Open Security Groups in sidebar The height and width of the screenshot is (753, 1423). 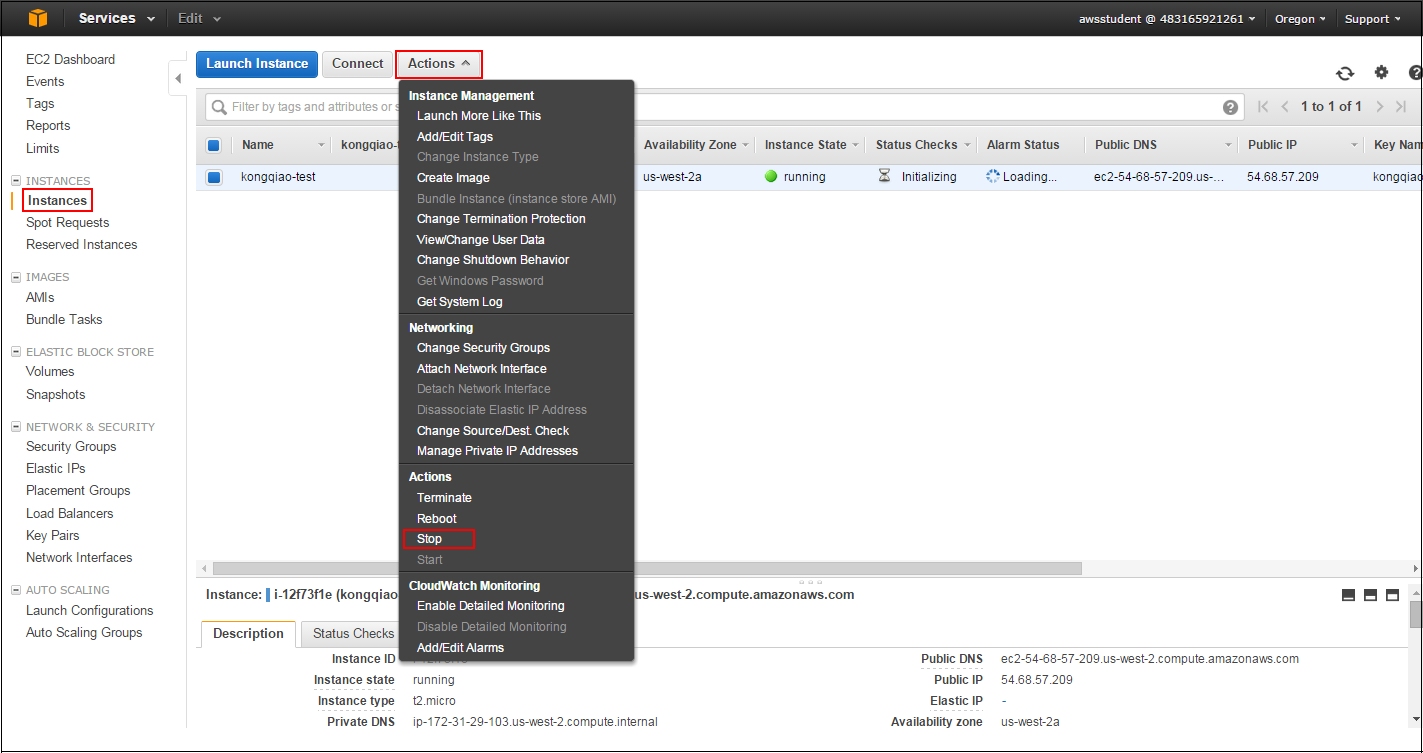pyautogui.click(x=71, y=447)
